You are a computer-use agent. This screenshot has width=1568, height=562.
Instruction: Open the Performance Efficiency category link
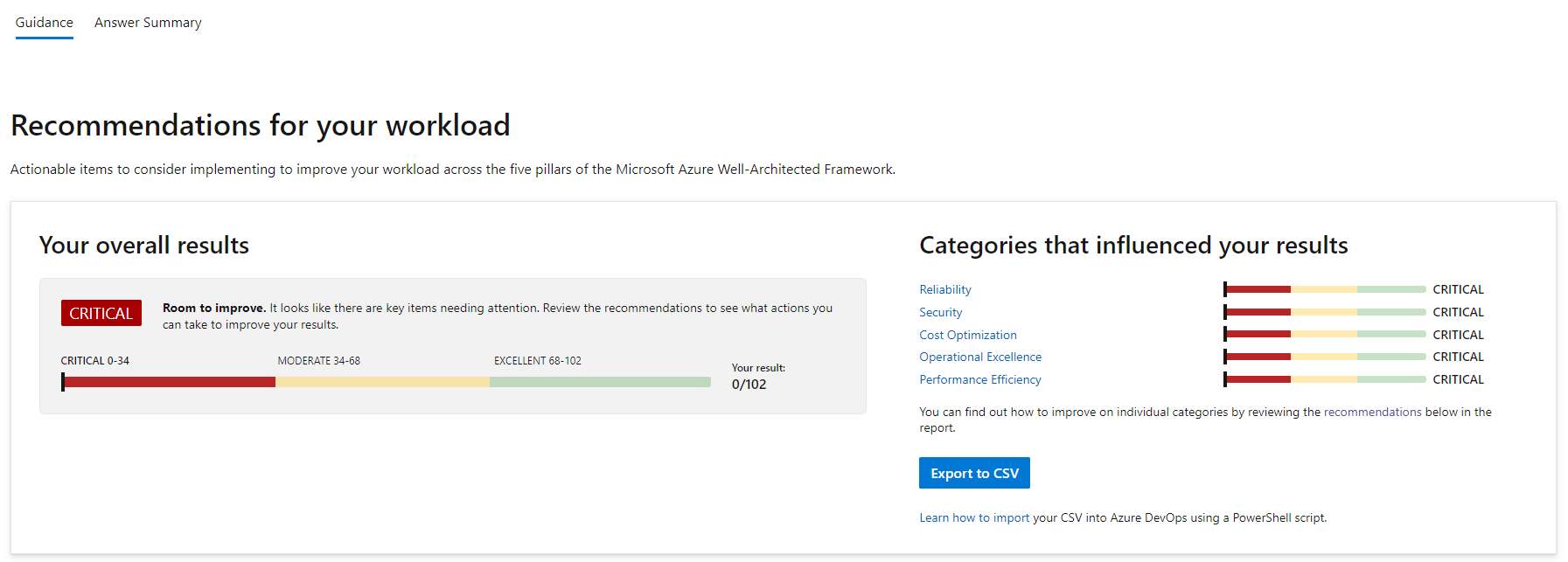[979, 379]
